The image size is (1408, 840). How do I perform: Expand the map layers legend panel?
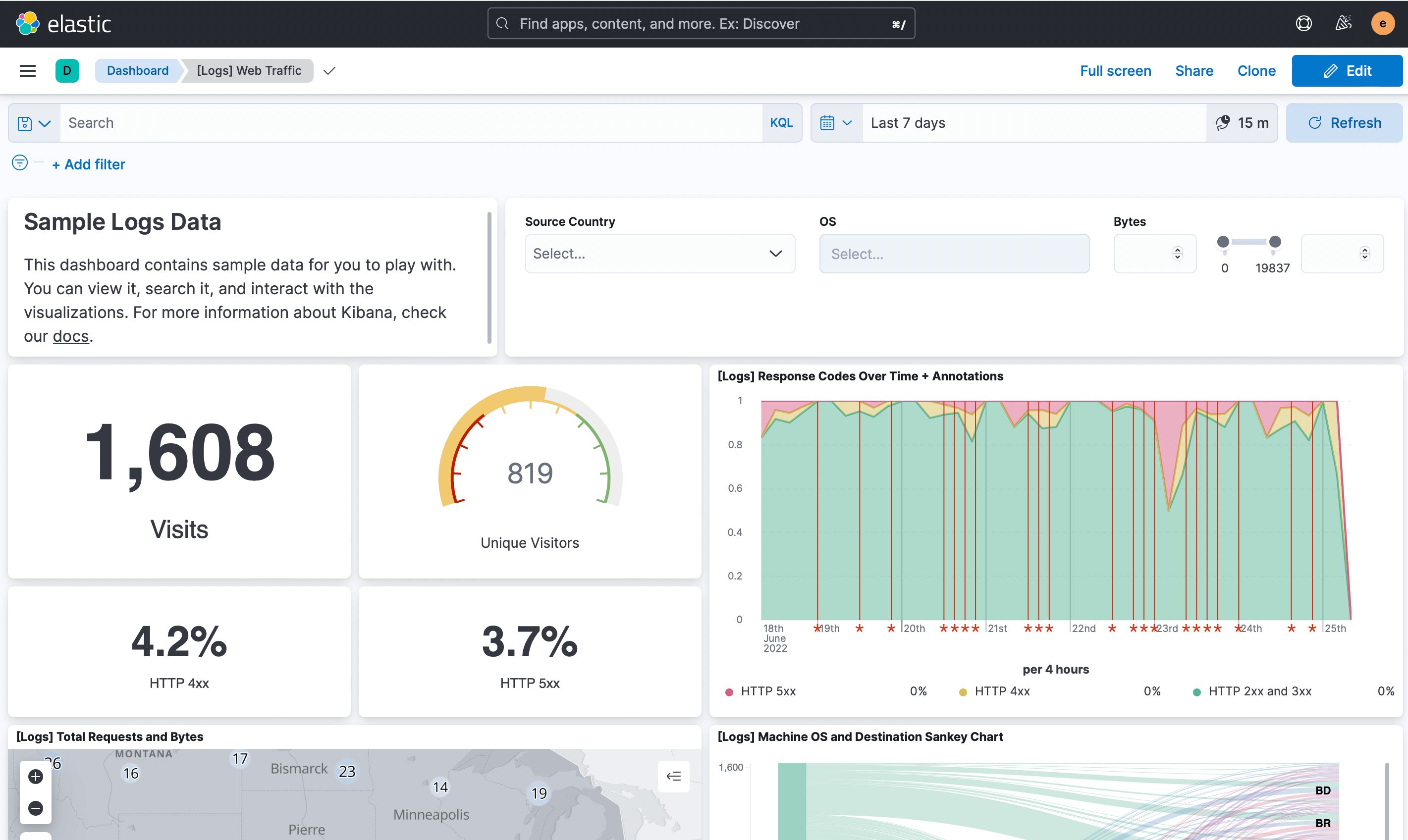(x=673, y=776)
